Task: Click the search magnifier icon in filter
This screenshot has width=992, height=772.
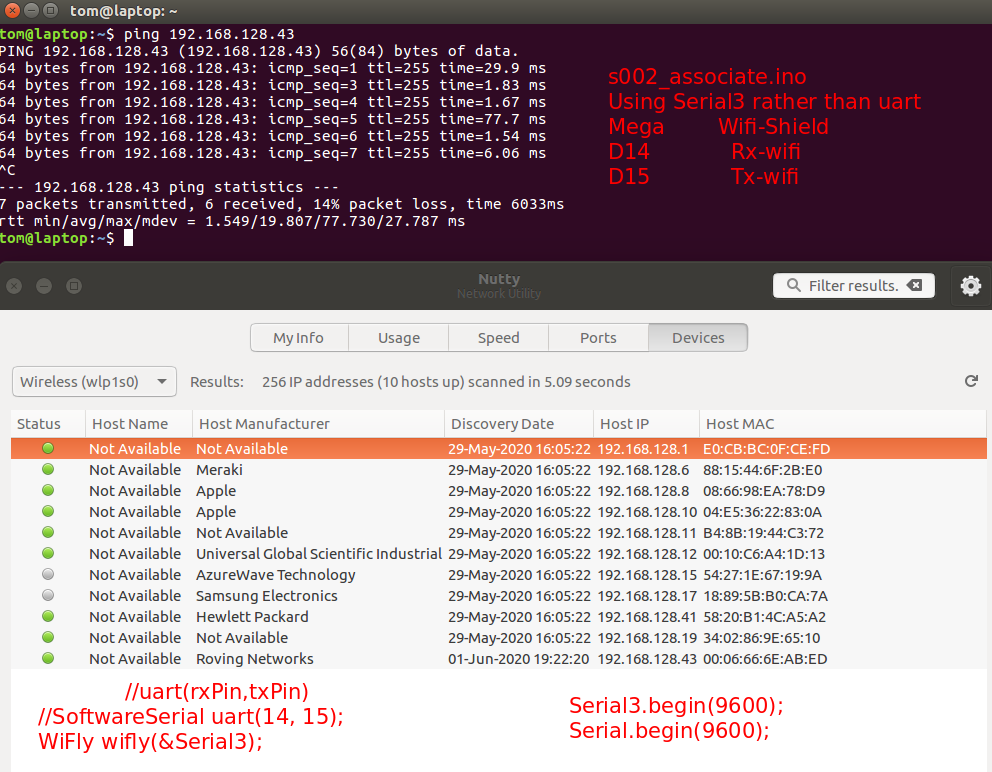Action: click(793, 286)
